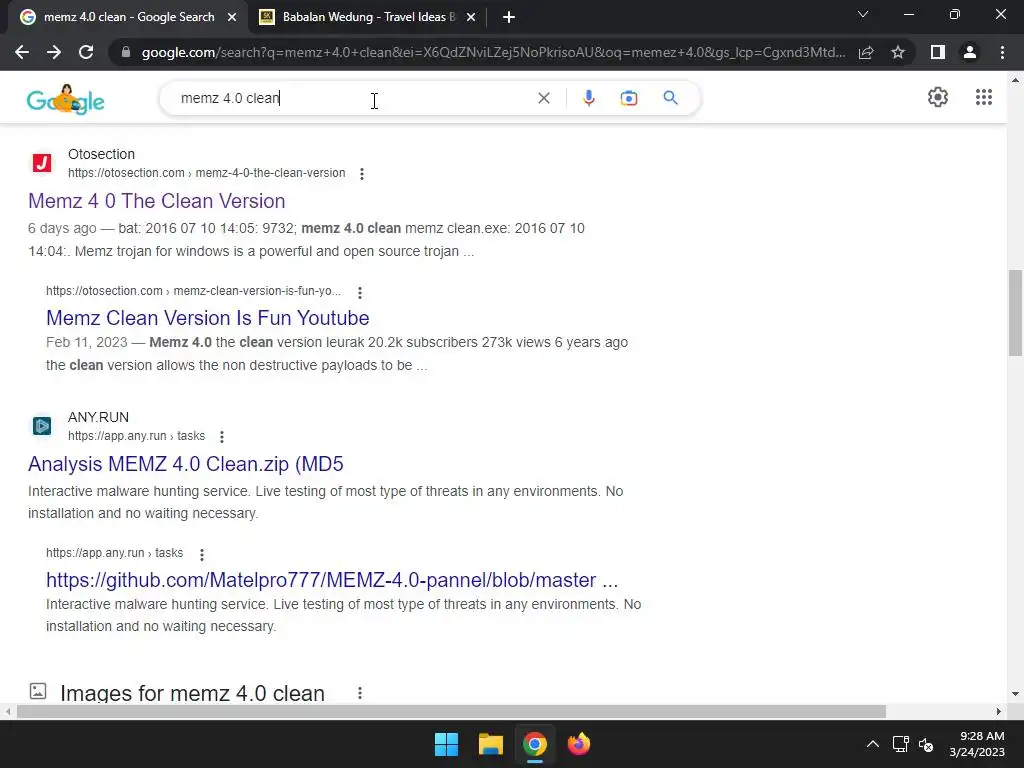This screenshot has width=1024, height=768.
Task: Go forward to next page
Action: (54, 52)
